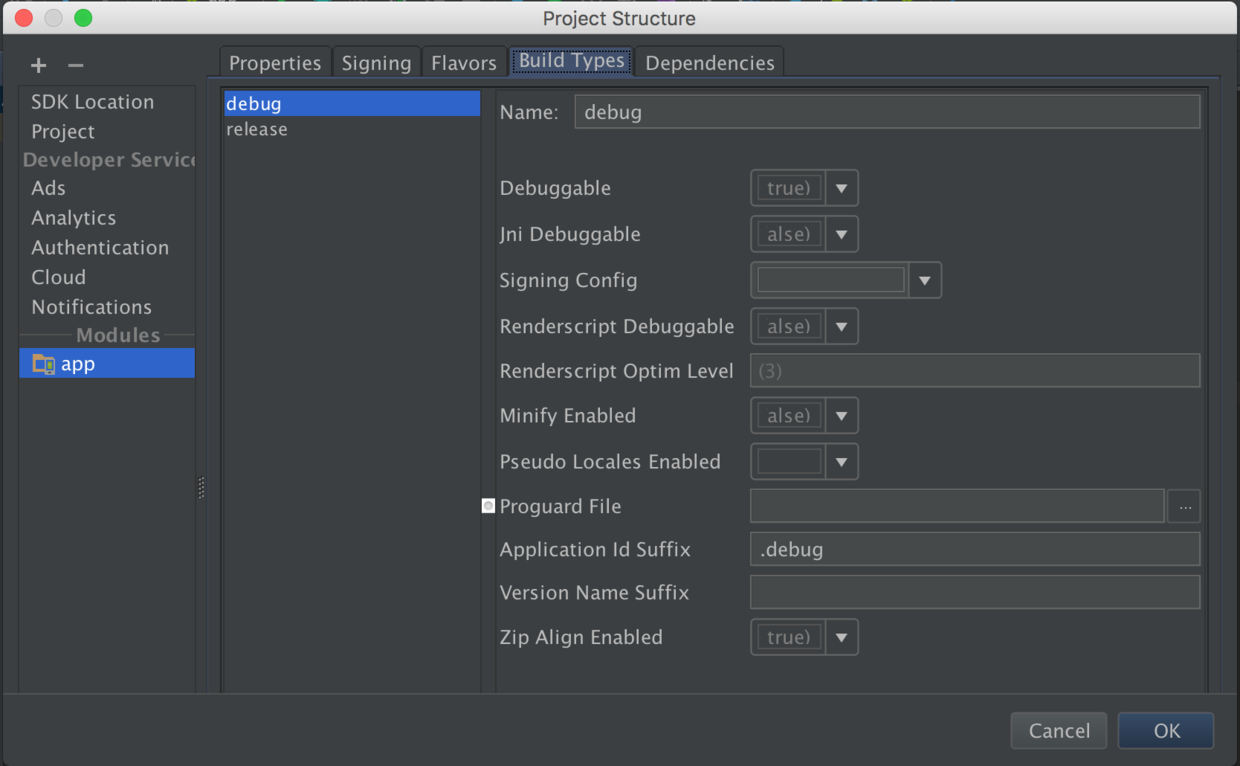Expand the Zip Align Enabled dropdown
This screenshot has width=1240, height=766.
pos(841,638)
